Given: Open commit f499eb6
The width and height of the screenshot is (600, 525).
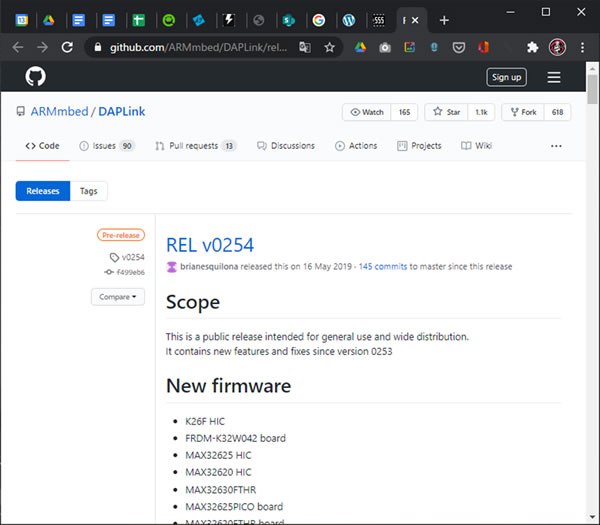Looking at the screenshot, I should pyautogui.click(x=125, y=272).
